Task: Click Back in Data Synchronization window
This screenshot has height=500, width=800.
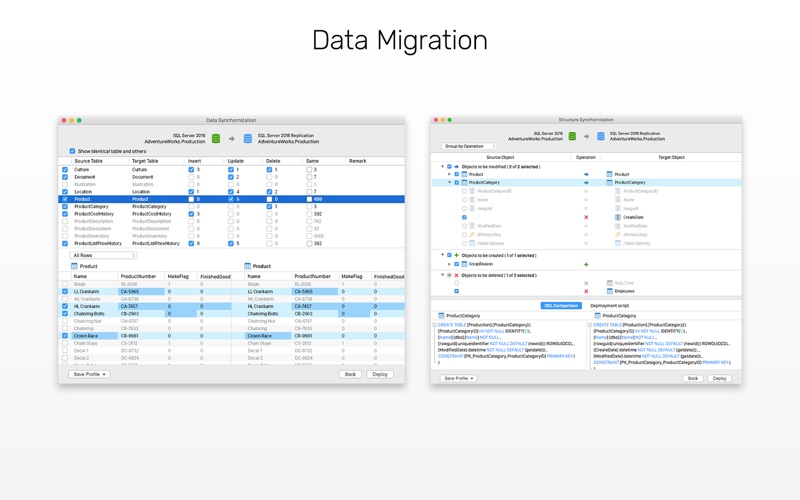Action: [351, 374]
